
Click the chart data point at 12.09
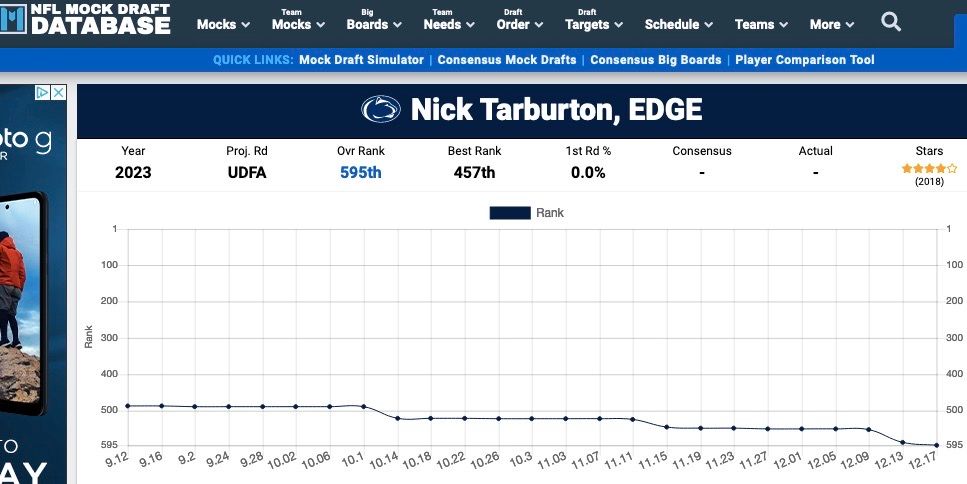pos(869,429)
